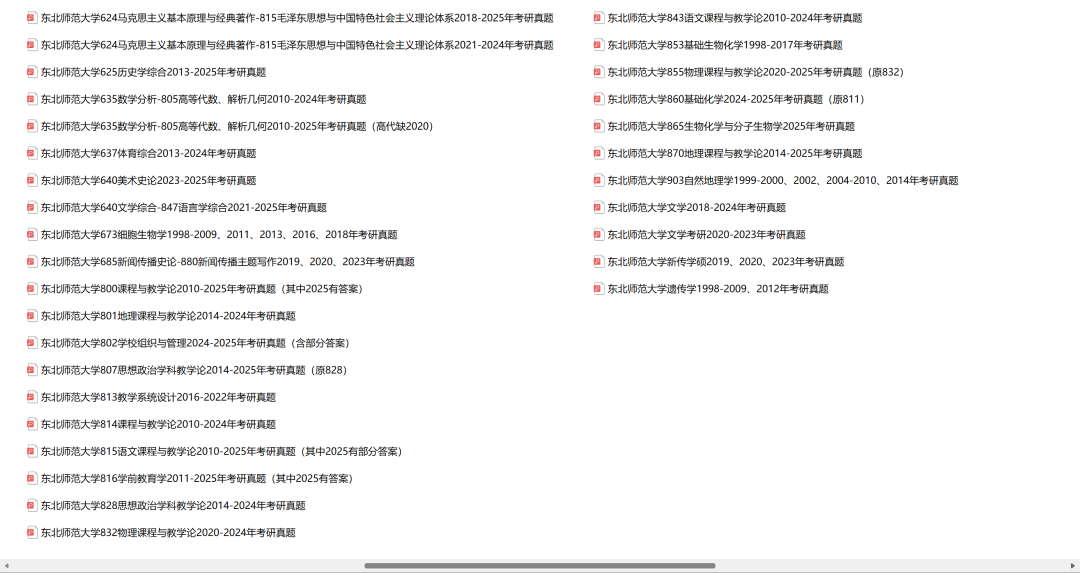Click PDF icon of 624马克思主义 2018-2025 file

pos(32,18)
